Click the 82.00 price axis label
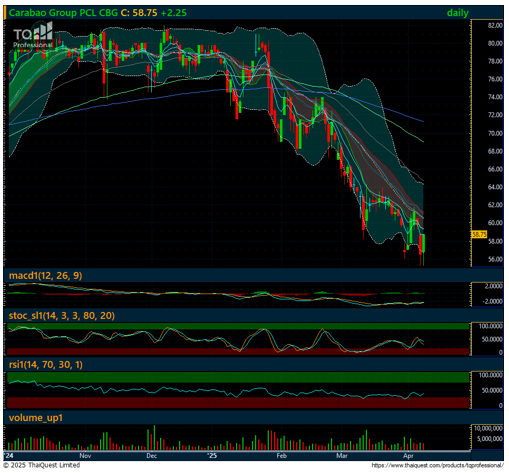The image size is (509, 473). pos(495,26)
